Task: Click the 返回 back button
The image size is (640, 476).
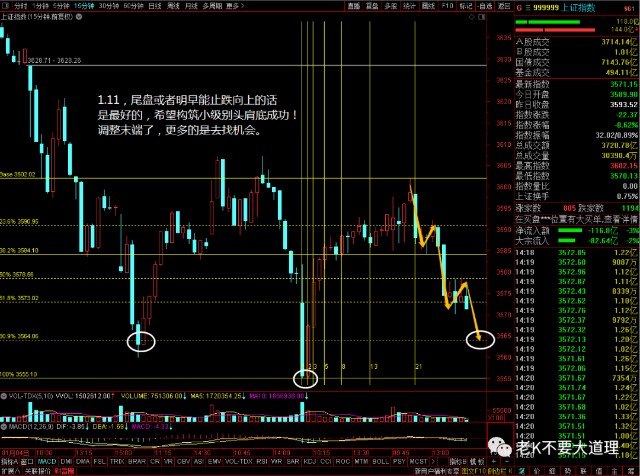Action: [x=504, y=6]
